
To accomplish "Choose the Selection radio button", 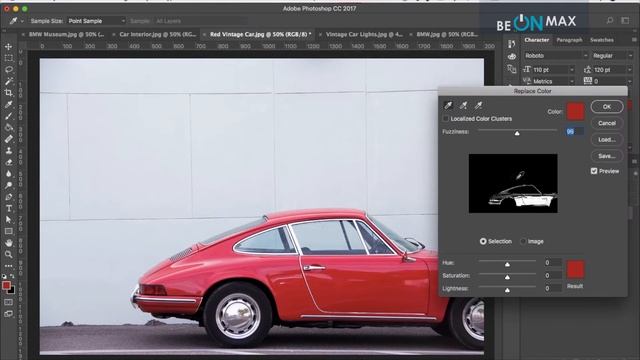I will coord(483,242).
